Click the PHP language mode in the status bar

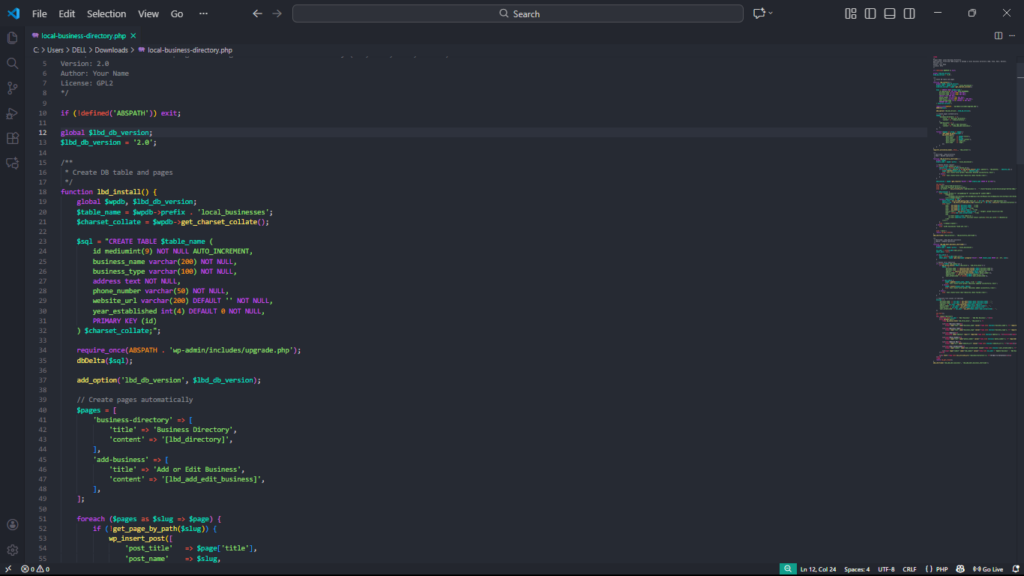coord(937,568)
